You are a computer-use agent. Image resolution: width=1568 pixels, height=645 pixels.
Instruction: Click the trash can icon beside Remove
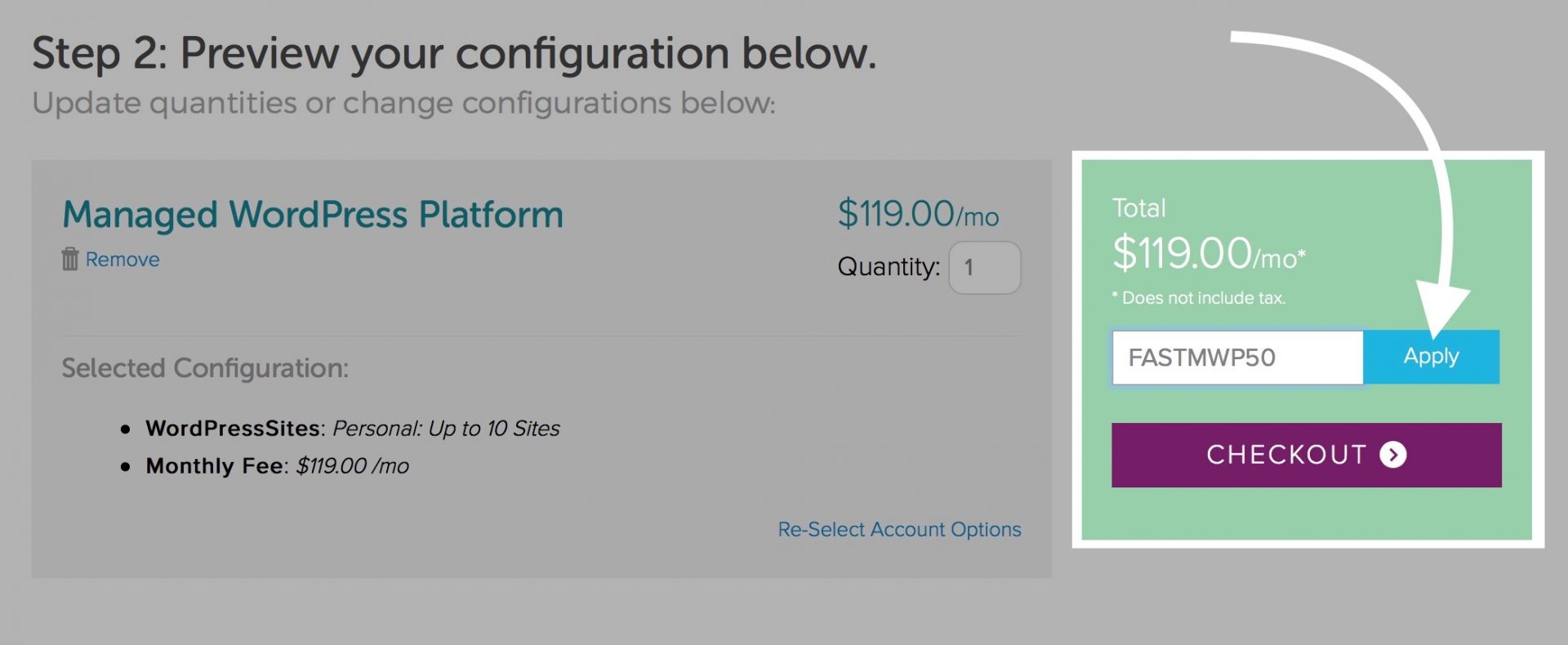[x=70, y=260]
